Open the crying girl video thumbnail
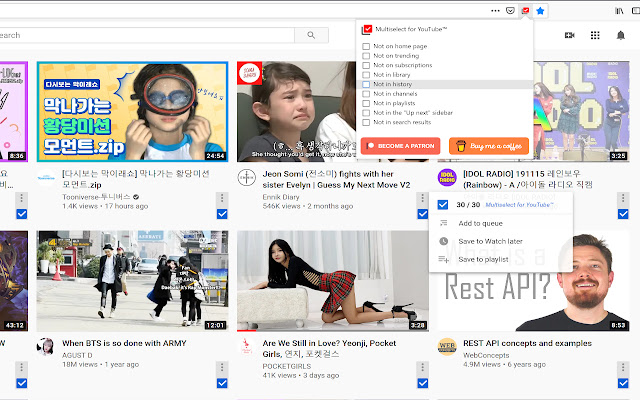640x400 pixels. 297,111
